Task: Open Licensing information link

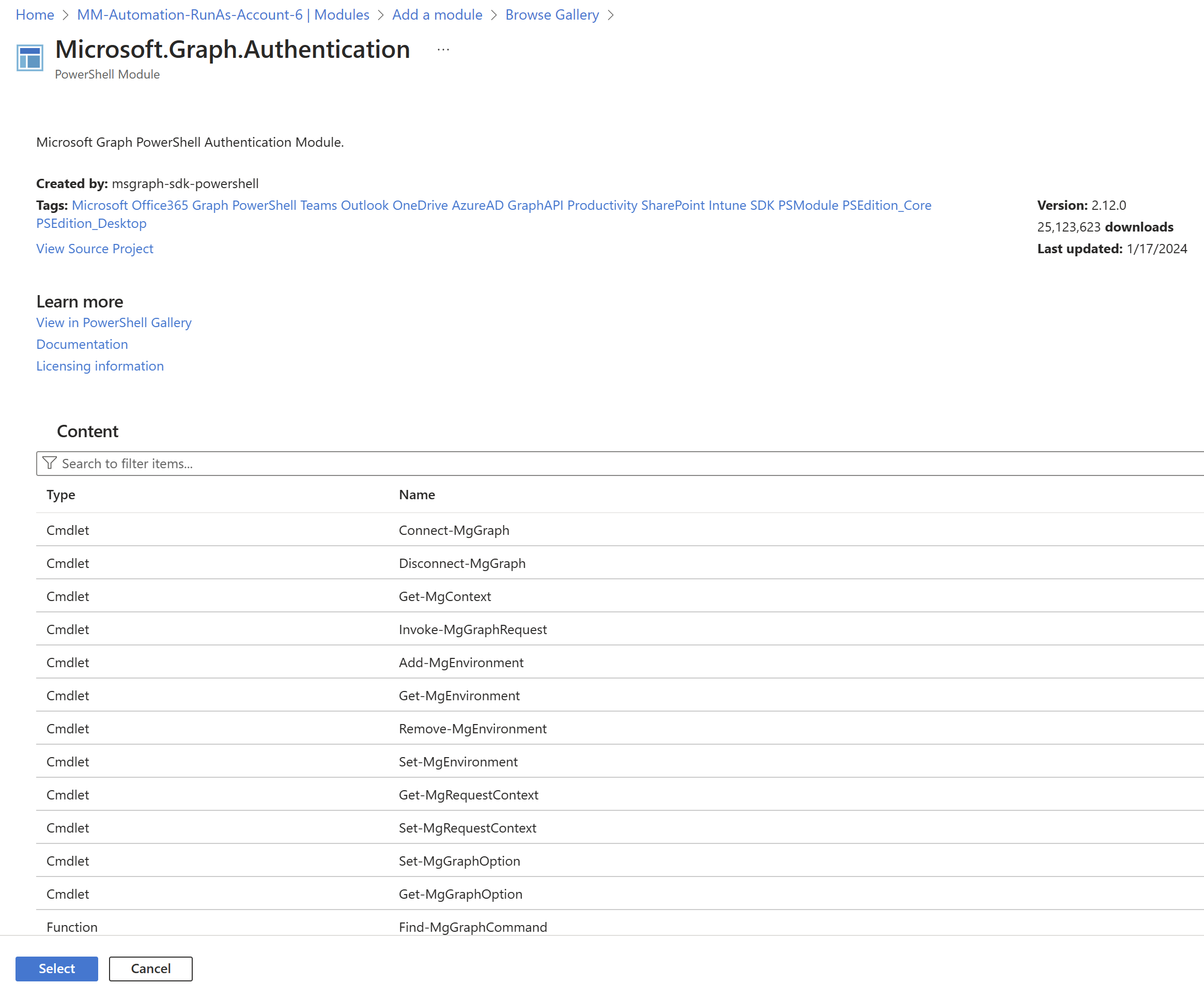Action: pyautogui.click(x=100, y=366)
